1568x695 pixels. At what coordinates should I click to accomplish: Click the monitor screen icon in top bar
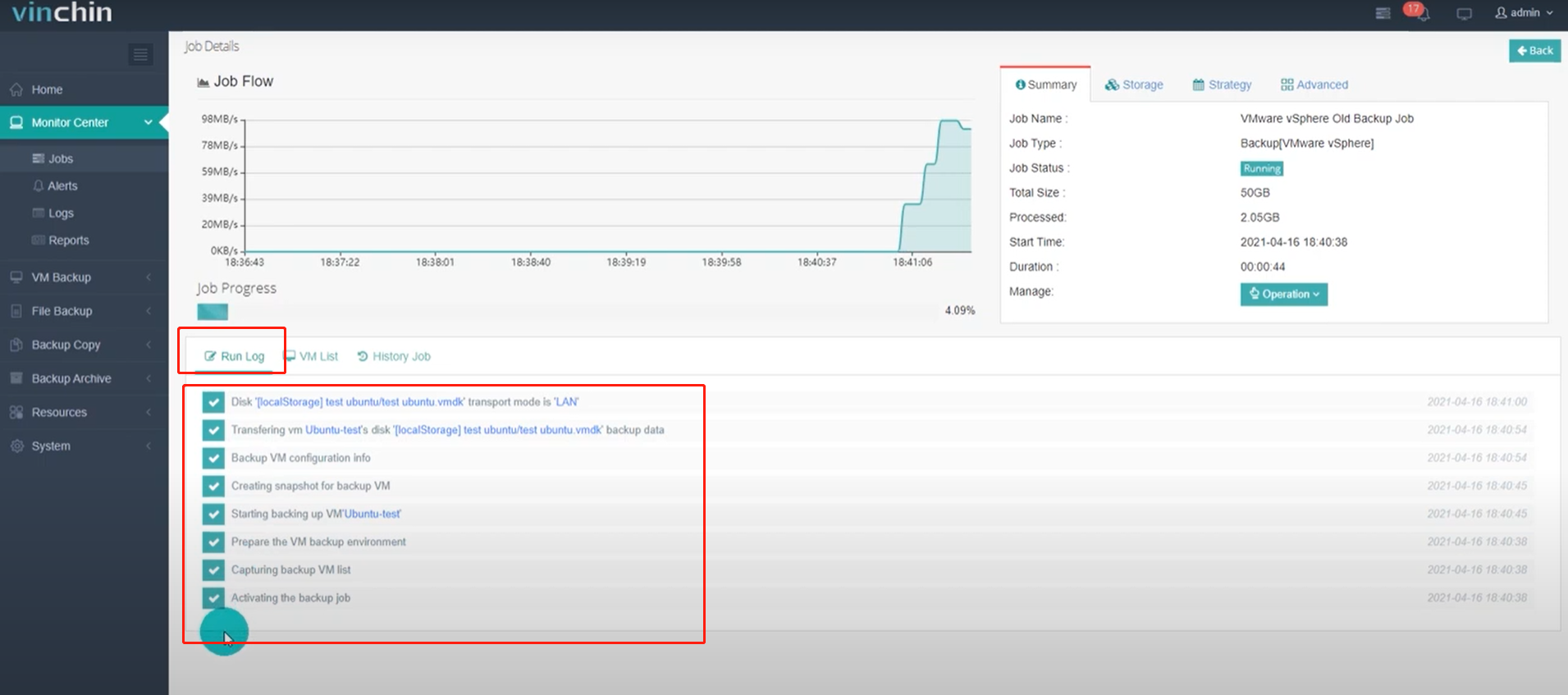pyautogui.click(x=1464, y=14)
